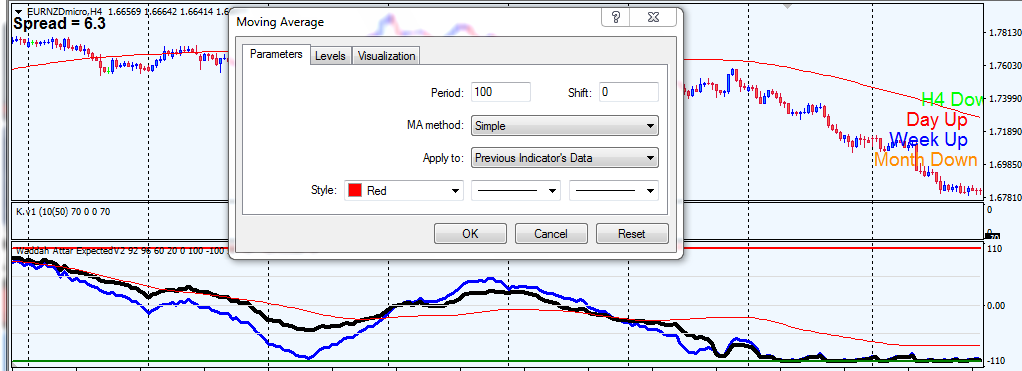Click the Reset button

point(632,233)
